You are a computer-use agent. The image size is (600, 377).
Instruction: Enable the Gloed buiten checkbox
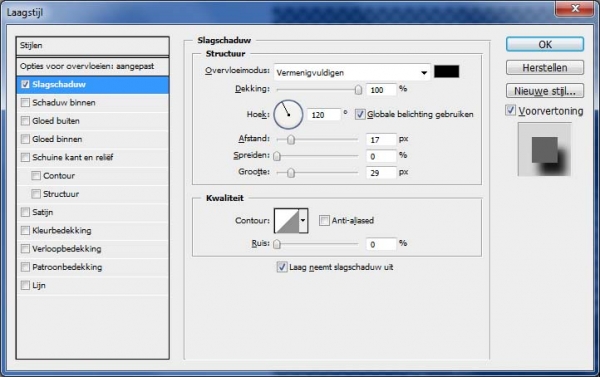[25, 121]
